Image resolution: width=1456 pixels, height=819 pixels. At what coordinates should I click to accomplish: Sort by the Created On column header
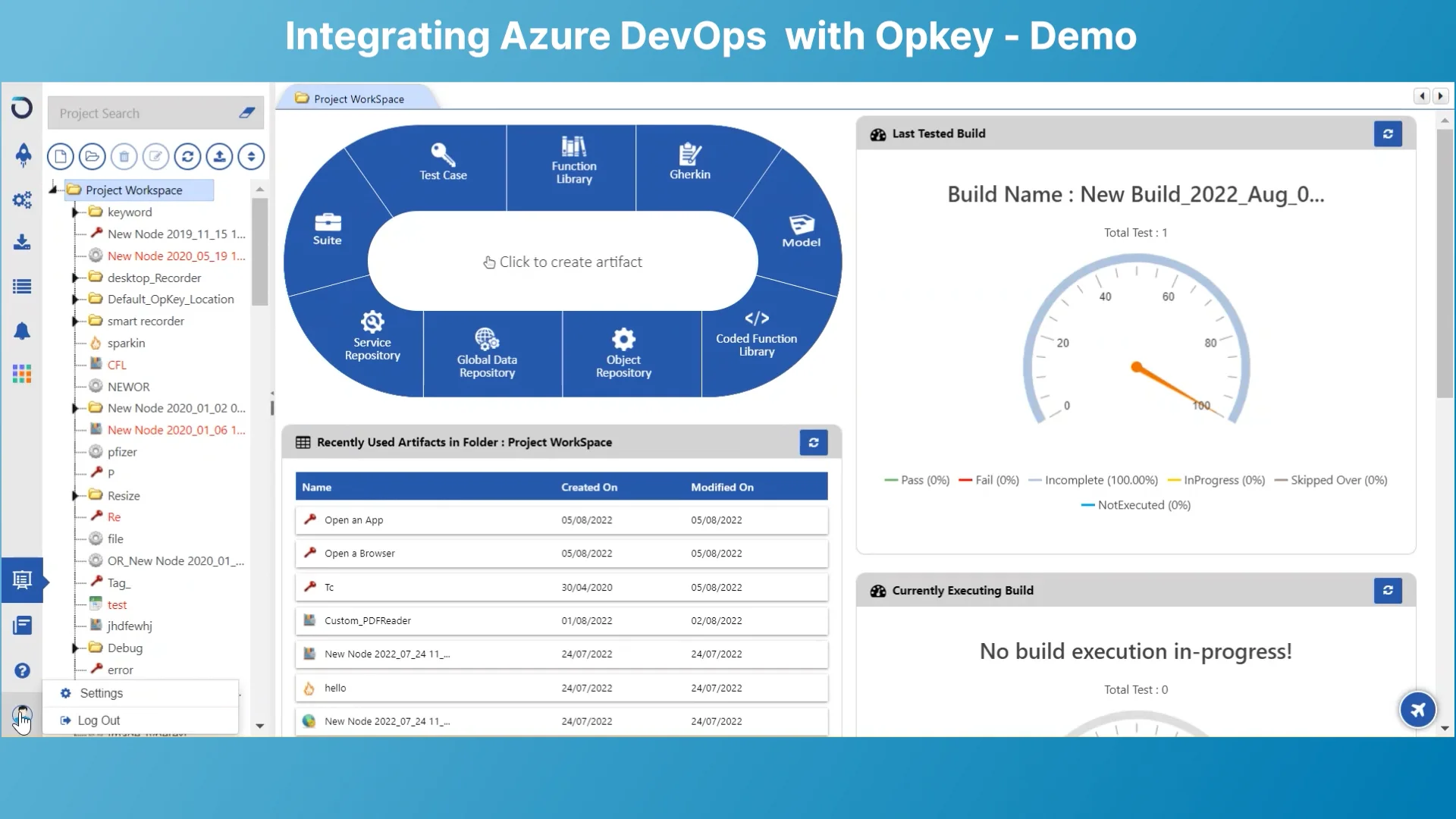(589, 487)
